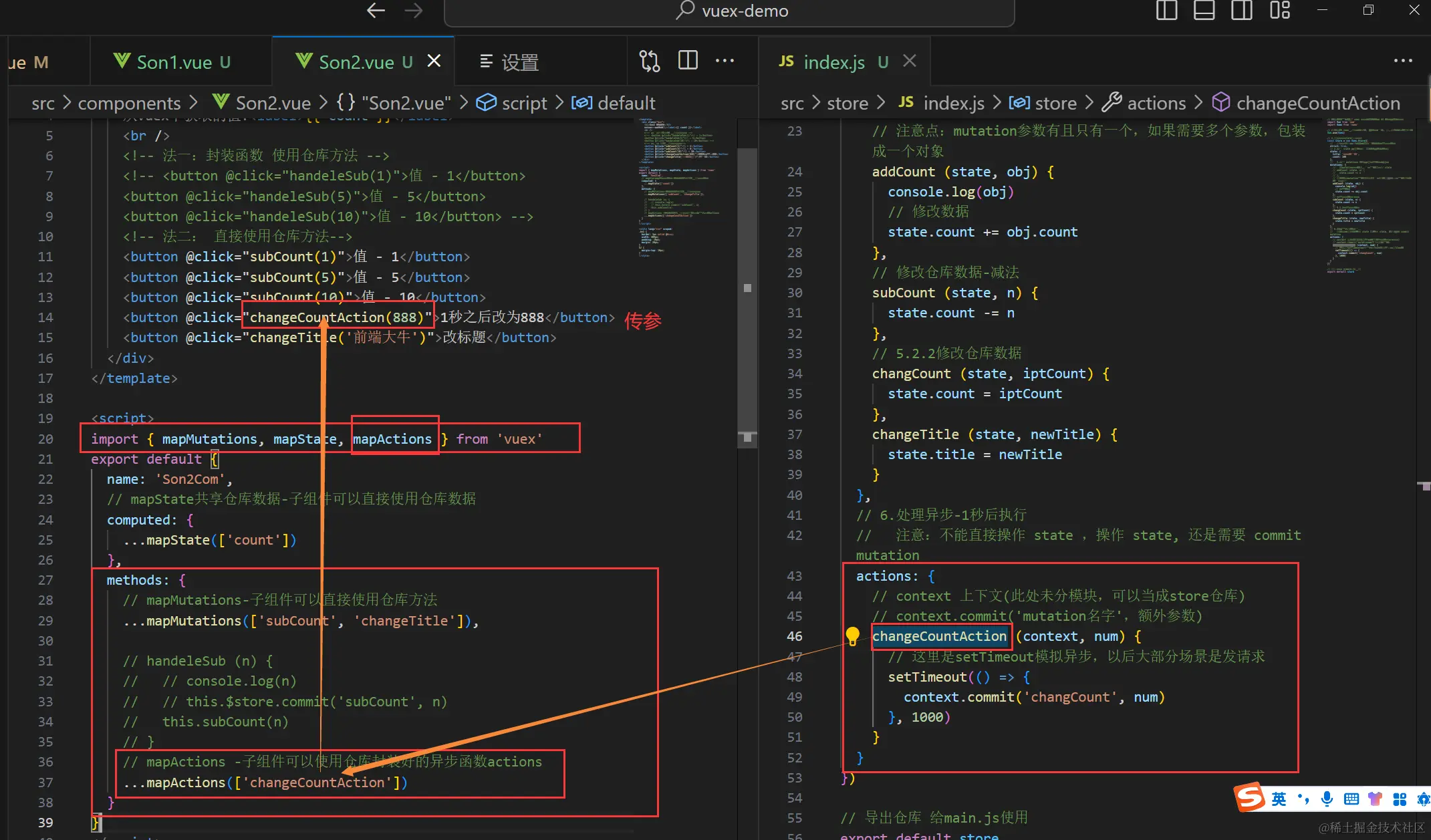The image size is (1431, 840).
Task: Click the lightbulb quick-fix icon at line 46
Action: coord(852,636)
